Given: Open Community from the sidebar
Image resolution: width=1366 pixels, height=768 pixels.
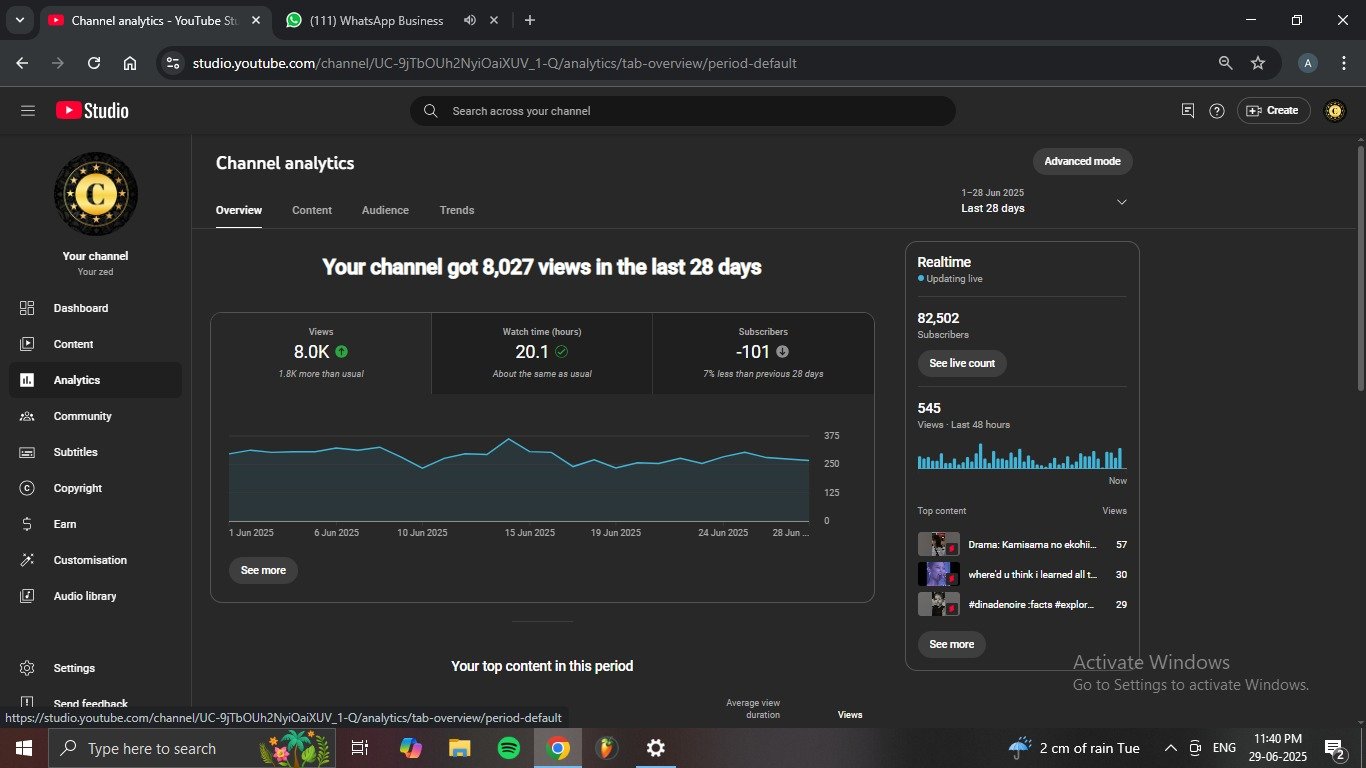Looking at the screenshot, I should 96,416.
